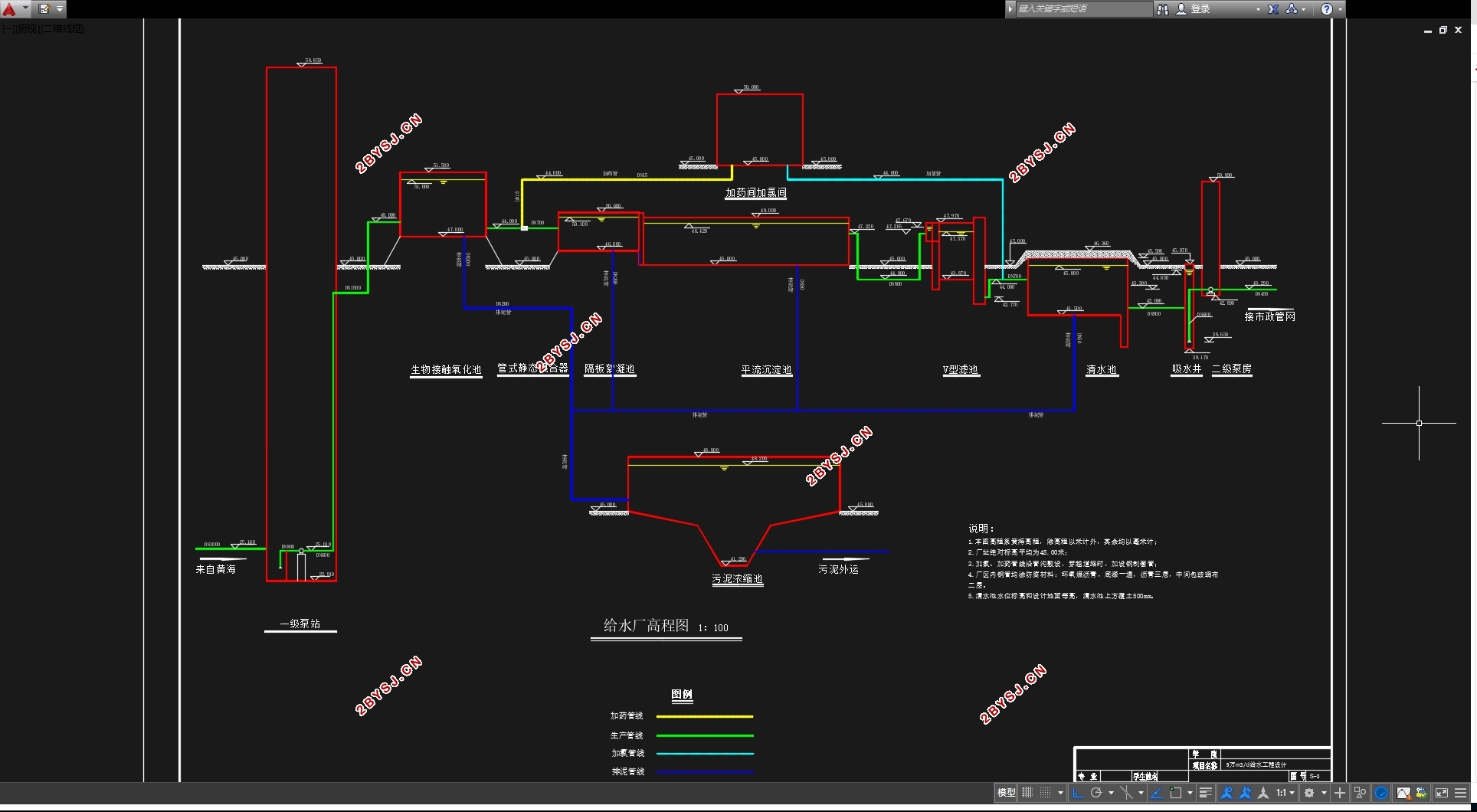Click the Save As quick access icon

point(44,9)
